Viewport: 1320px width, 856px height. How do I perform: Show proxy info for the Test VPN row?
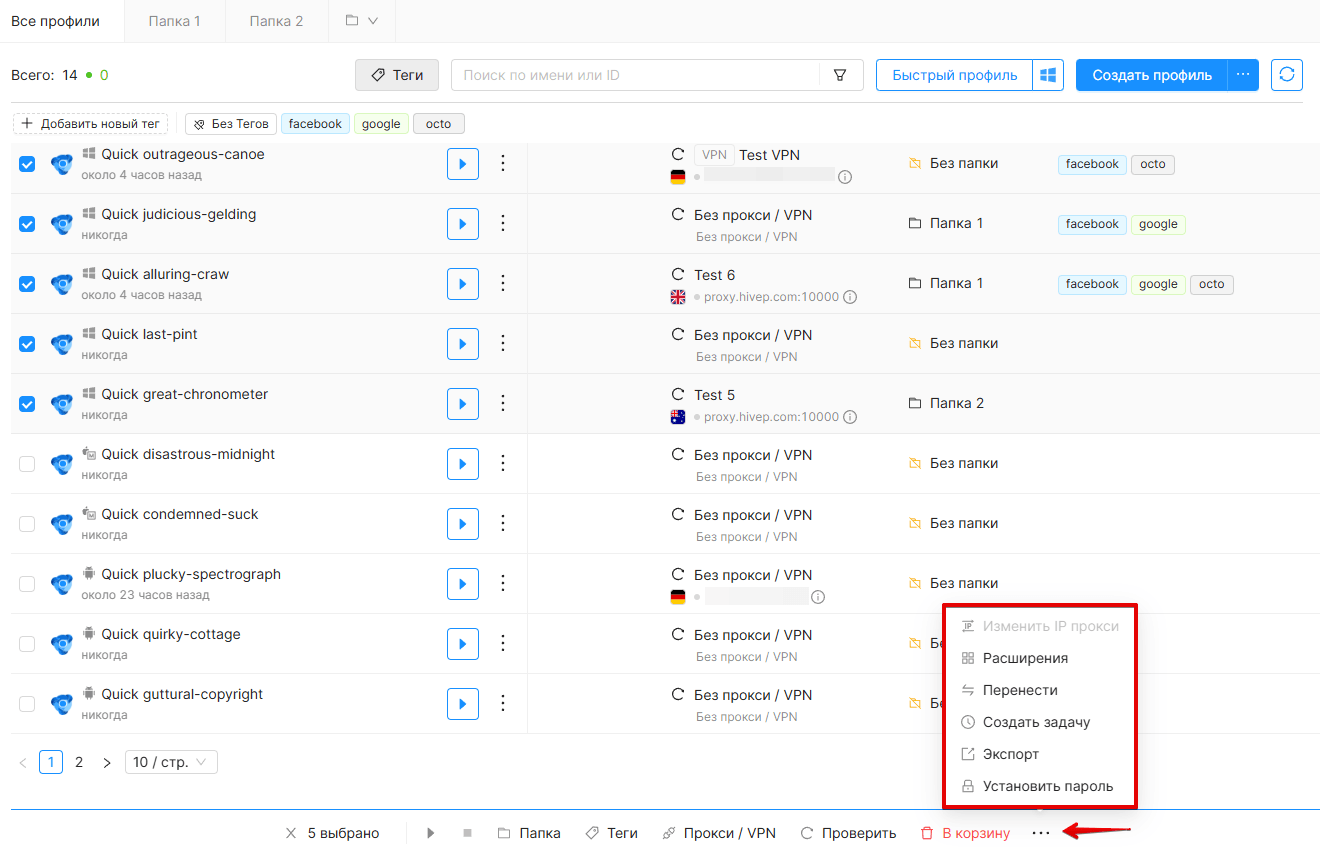pos(845,177)
